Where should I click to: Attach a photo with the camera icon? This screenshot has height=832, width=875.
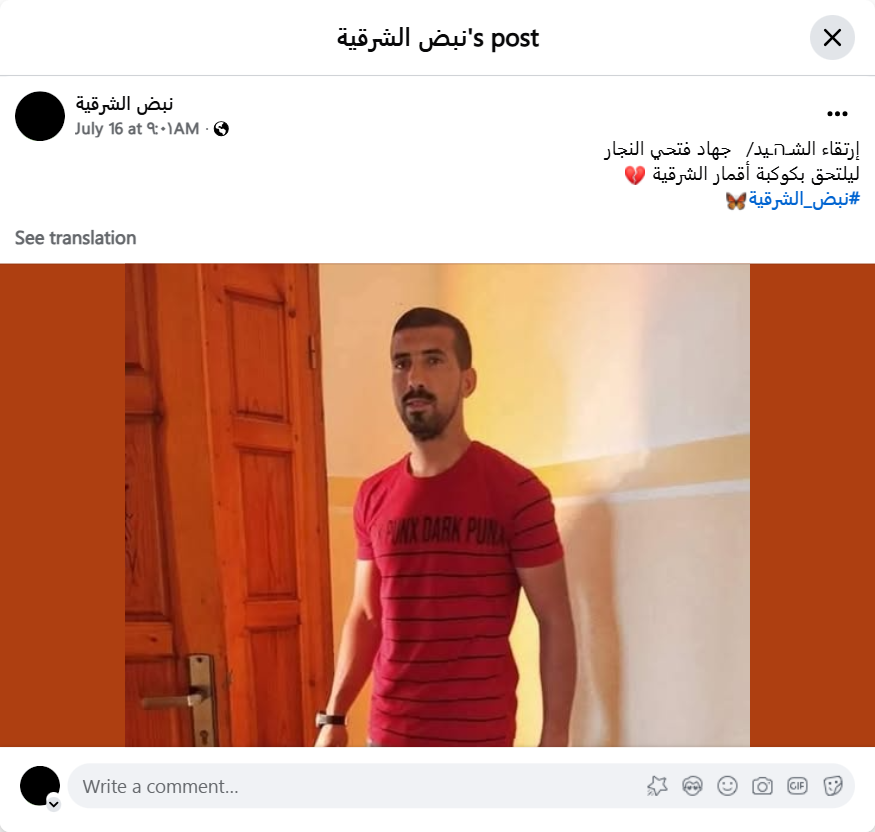(x=762, y=786)
